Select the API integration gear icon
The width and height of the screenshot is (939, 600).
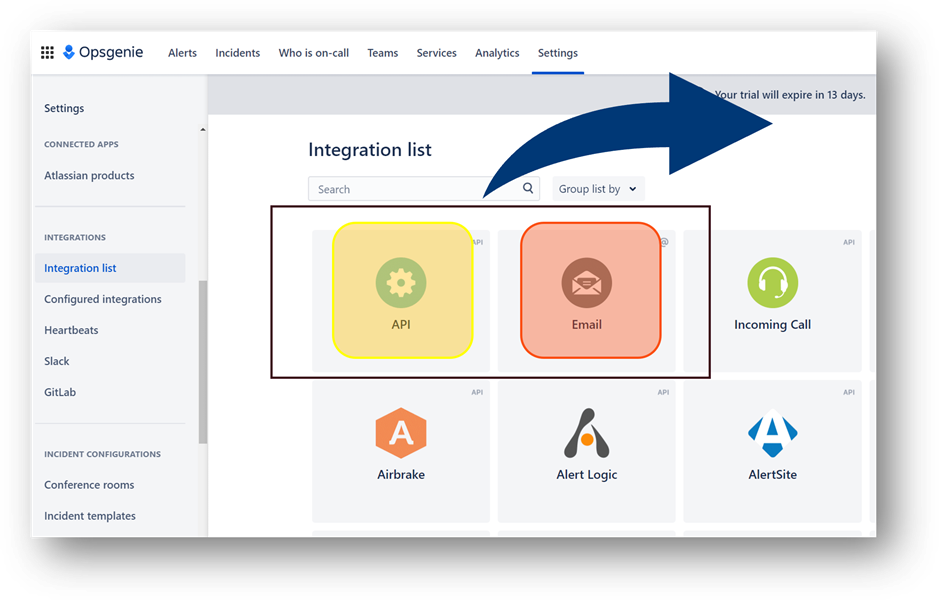pyautogui.click(x=401, y=283)
